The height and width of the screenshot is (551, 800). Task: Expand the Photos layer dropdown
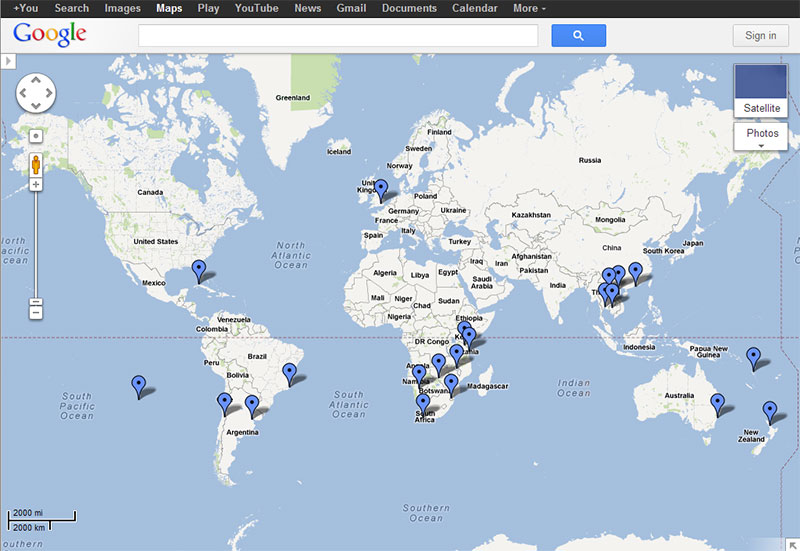coord(761,137)
